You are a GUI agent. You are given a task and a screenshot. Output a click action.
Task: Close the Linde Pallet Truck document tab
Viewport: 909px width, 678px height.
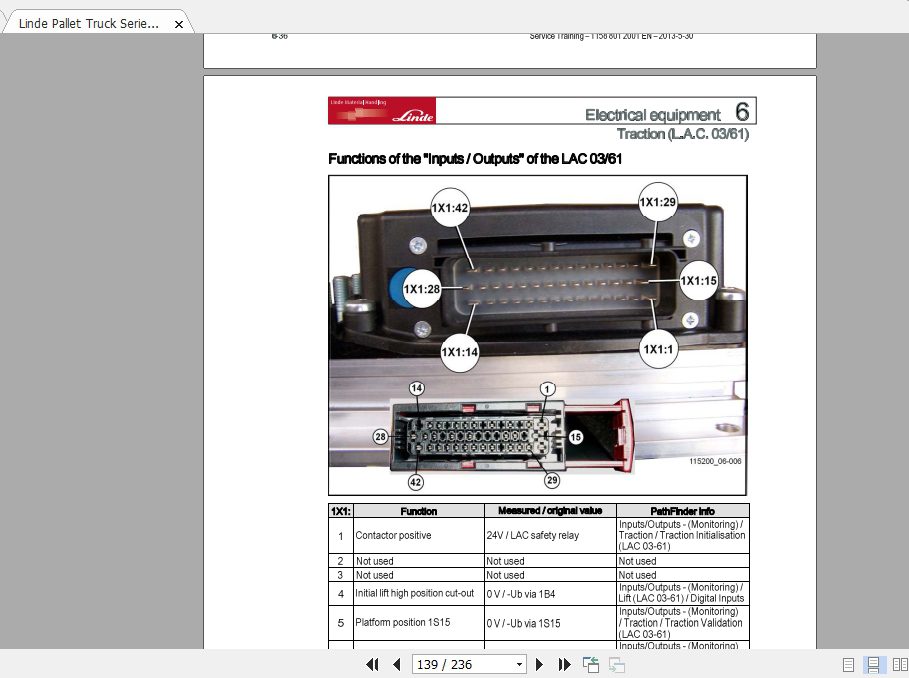[x=179, y=24]
